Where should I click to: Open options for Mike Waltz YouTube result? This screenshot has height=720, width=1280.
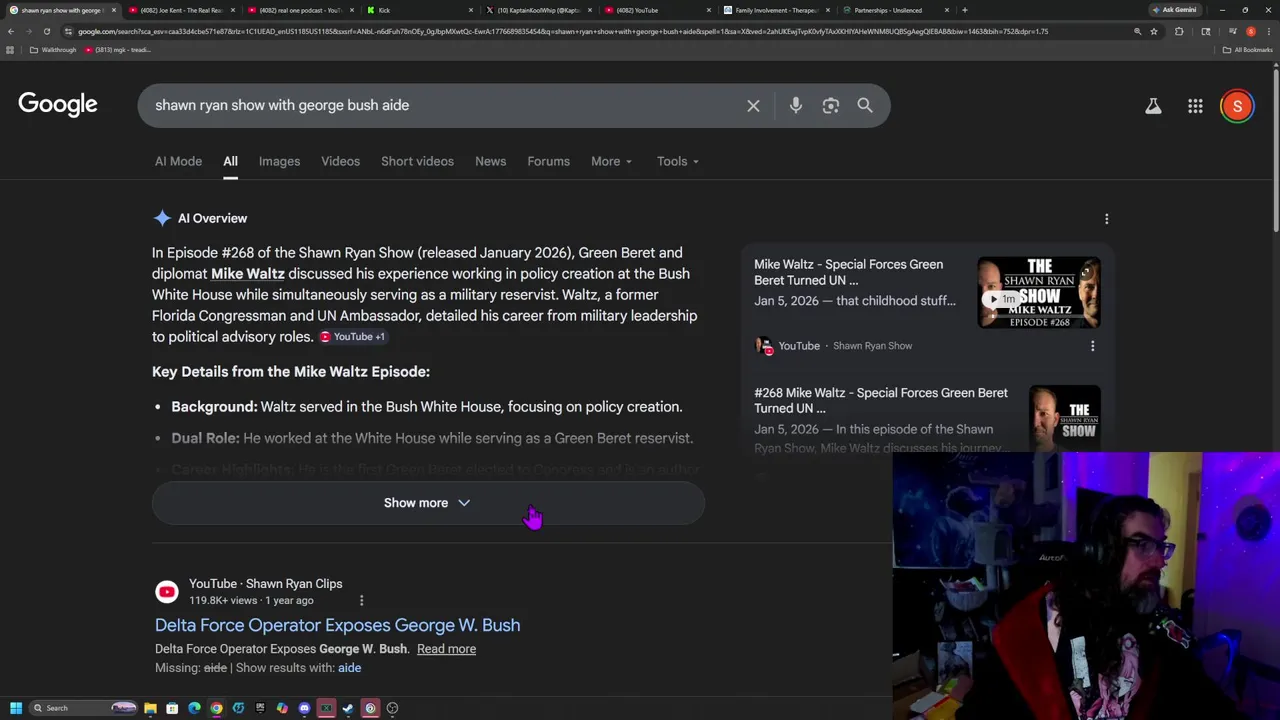click(1092, 346)
